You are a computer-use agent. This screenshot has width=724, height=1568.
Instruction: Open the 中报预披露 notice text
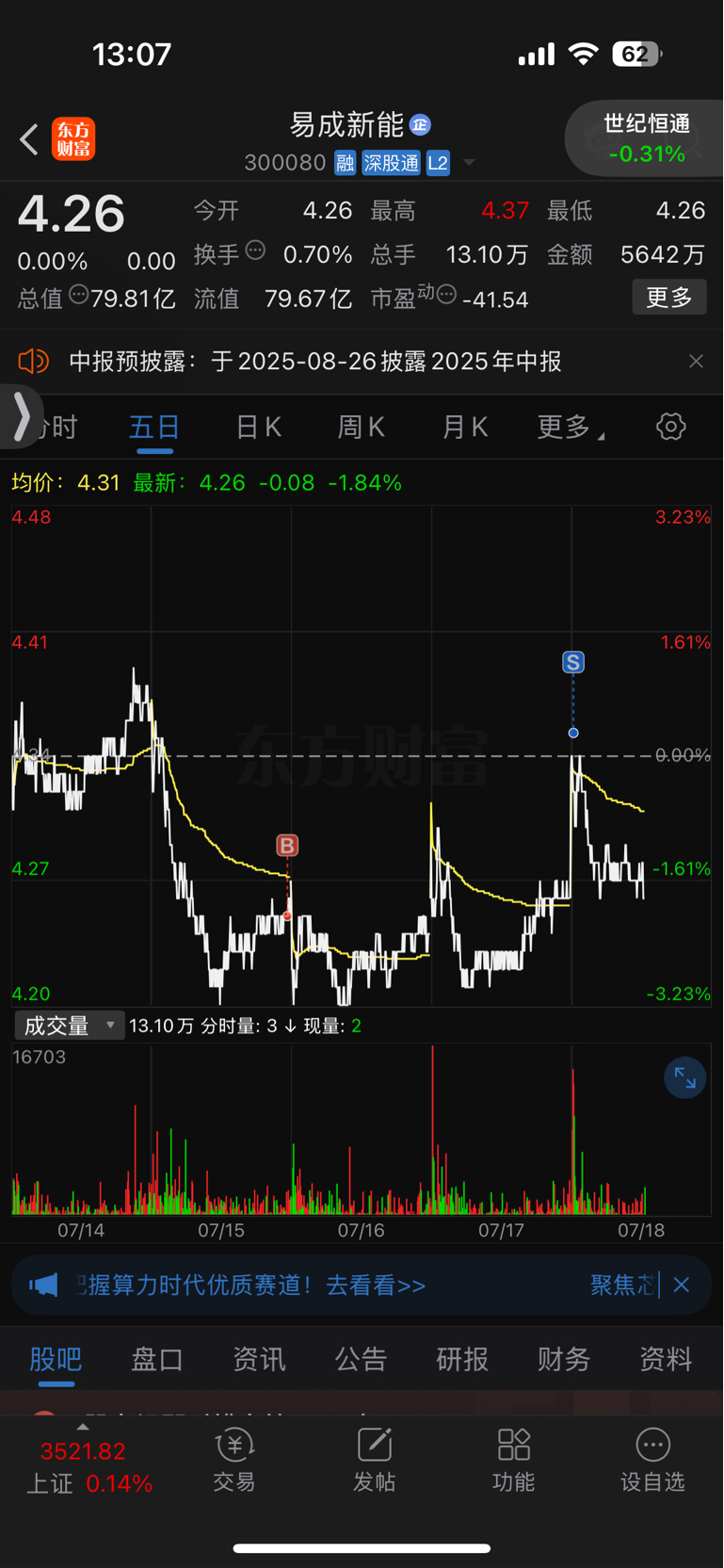(315, 362)
